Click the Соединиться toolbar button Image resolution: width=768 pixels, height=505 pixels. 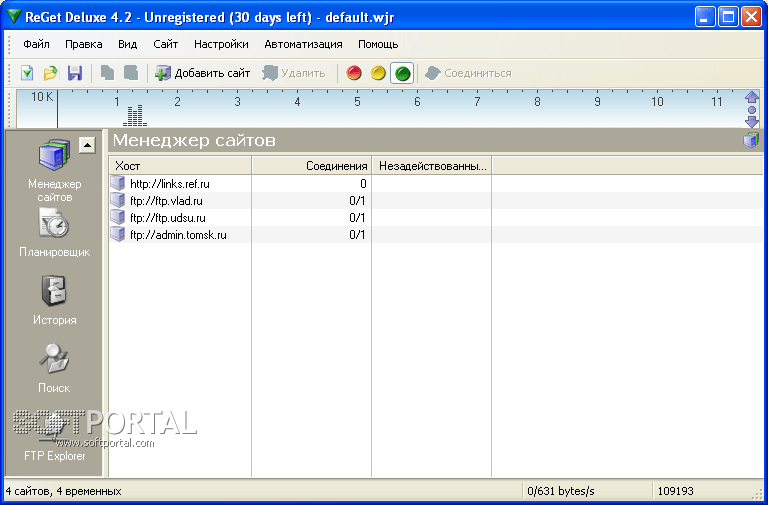pyautogui.click(x=468, y=73)
